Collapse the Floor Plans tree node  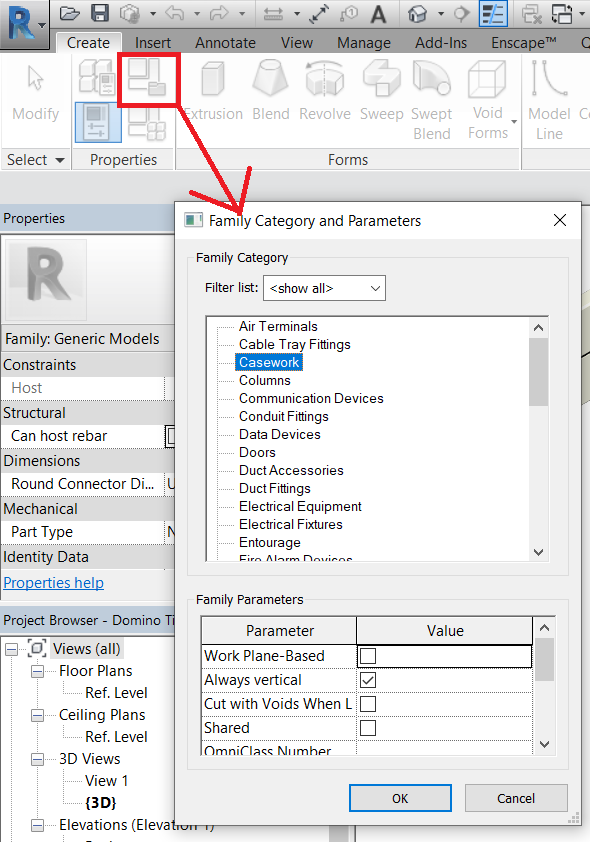pyautogui.click(x=37, y=671)
